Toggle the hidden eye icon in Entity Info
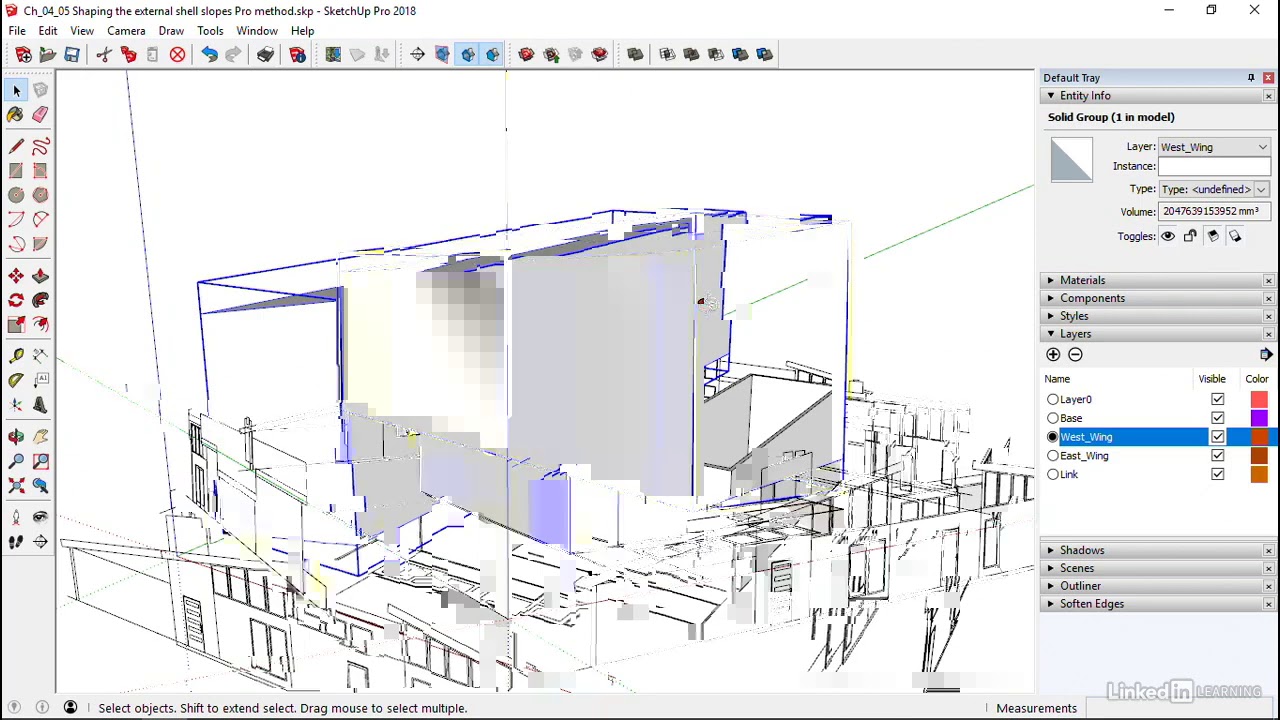This screenshot has height=720, width=1280. (1167, 236)
